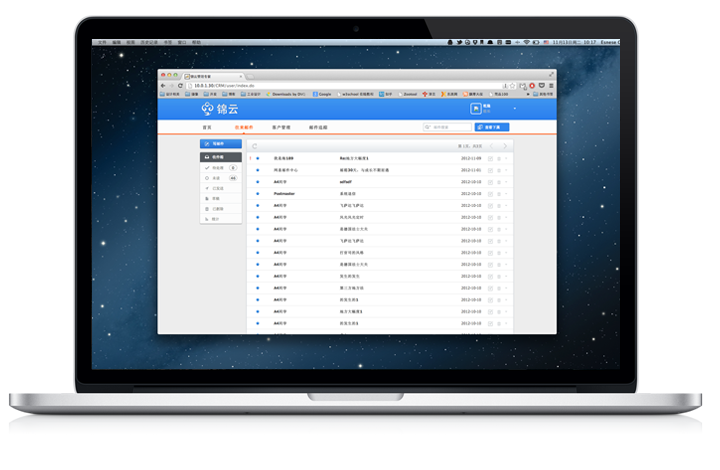
Task: Click the edit icon on the 2012-11-09 email row
Action: 490,158
